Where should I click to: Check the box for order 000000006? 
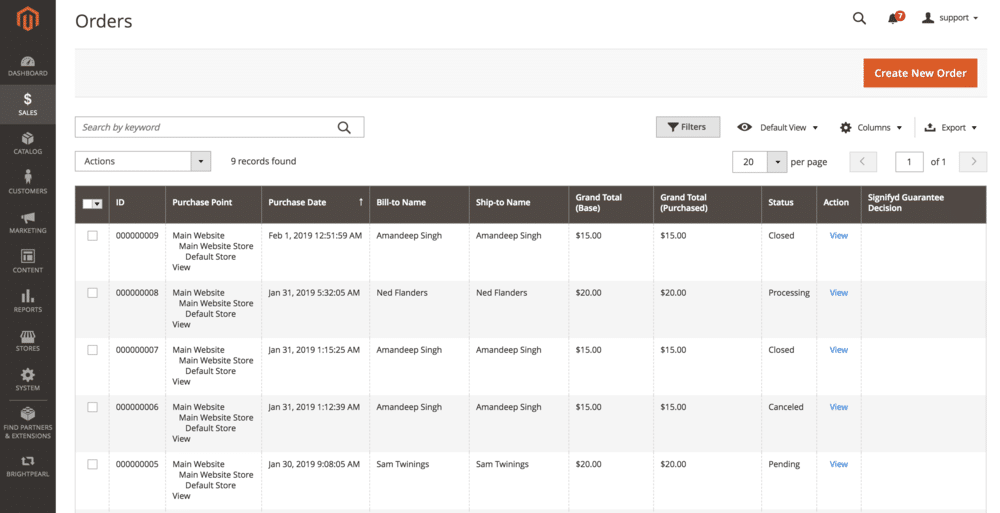[x=93, y=407]
